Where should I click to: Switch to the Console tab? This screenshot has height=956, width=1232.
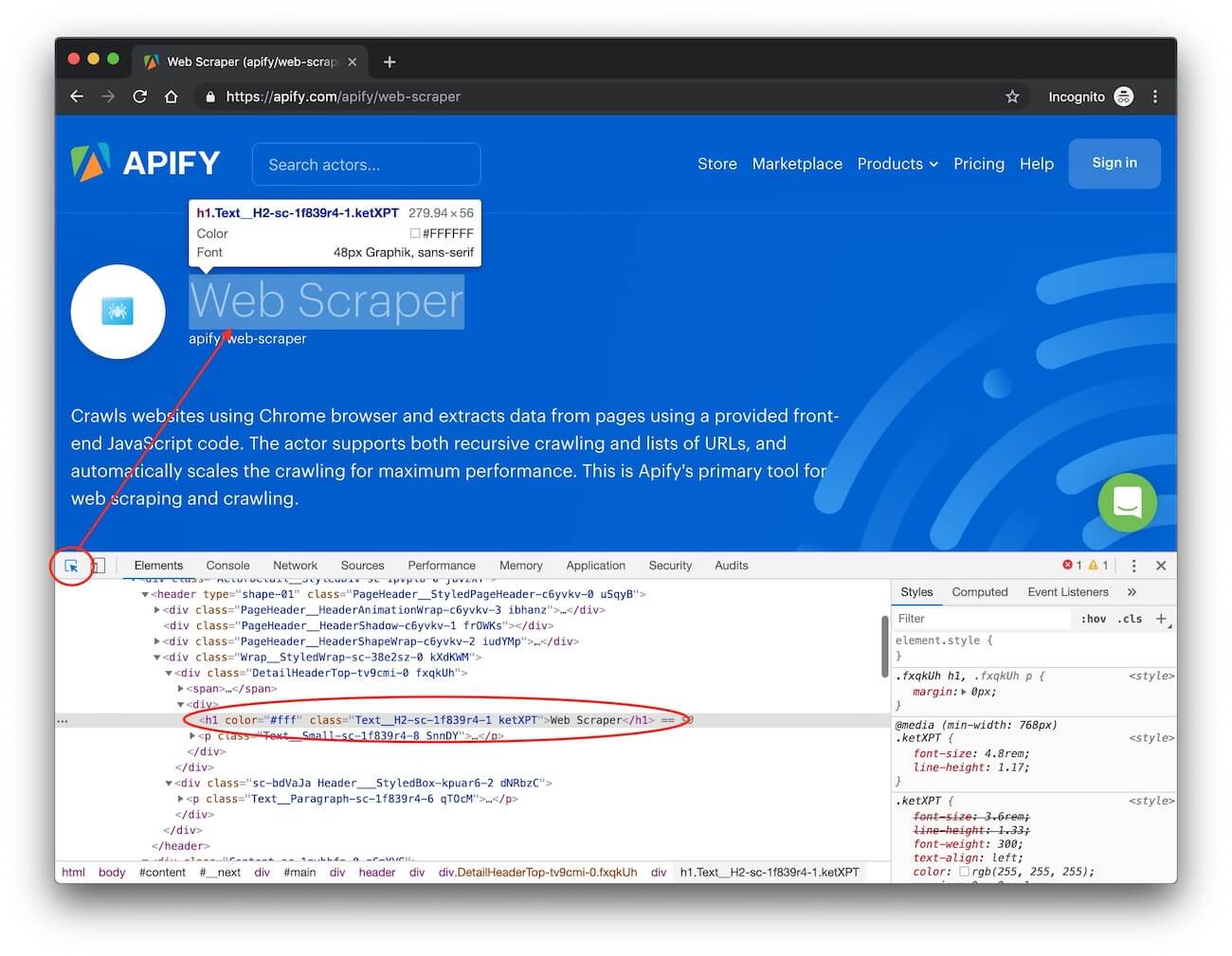(227, 566)
